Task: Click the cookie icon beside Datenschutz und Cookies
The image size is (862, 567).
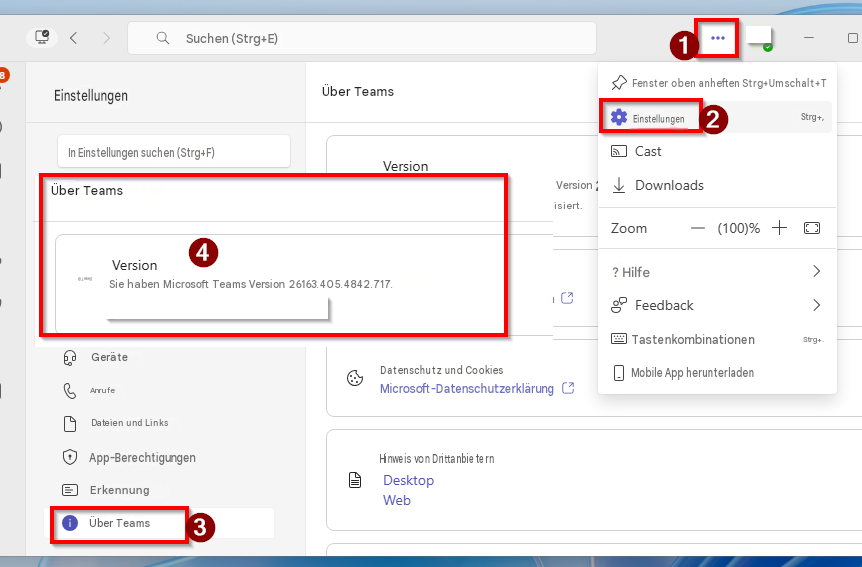Action: point(355,378)
